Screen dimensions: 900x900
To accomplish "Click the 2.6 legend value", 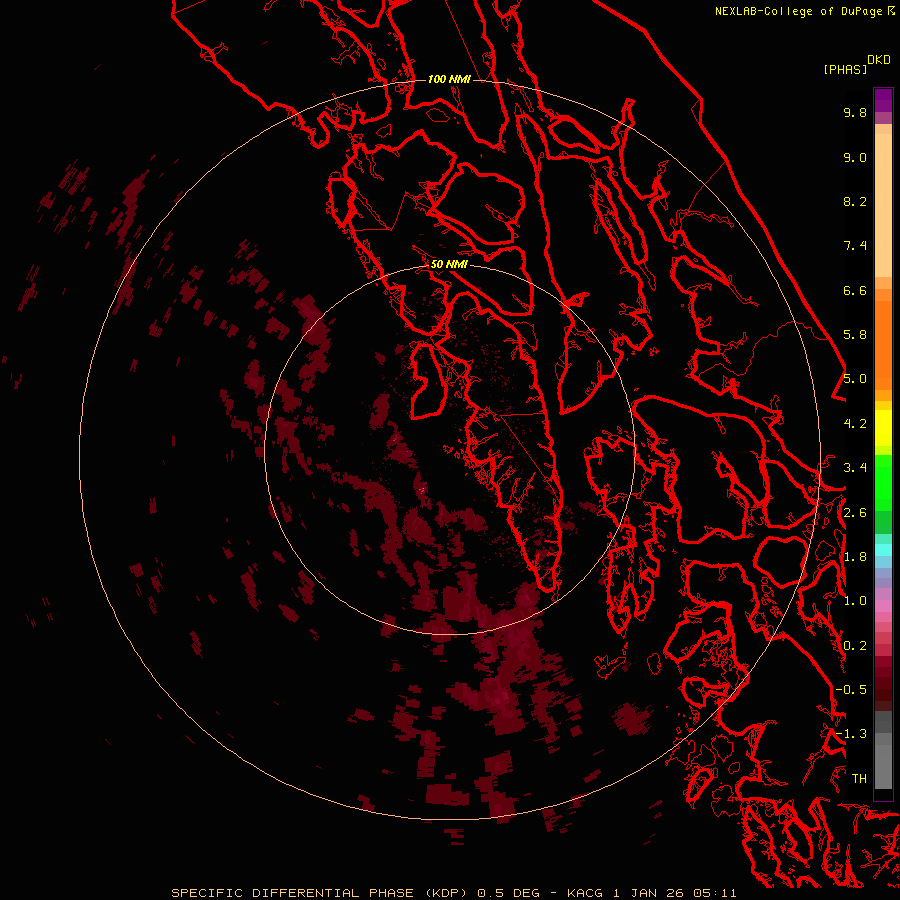I will click(855, 513).
